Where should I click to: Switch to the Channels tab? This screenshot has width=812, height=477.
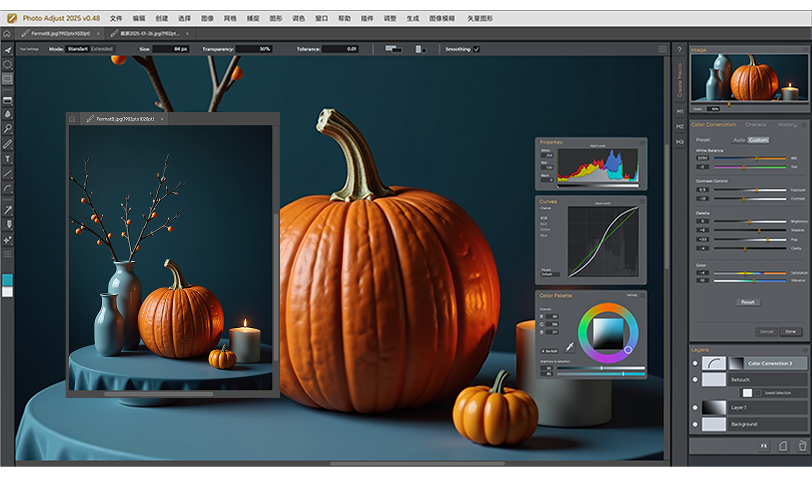(x=756, y=125)
